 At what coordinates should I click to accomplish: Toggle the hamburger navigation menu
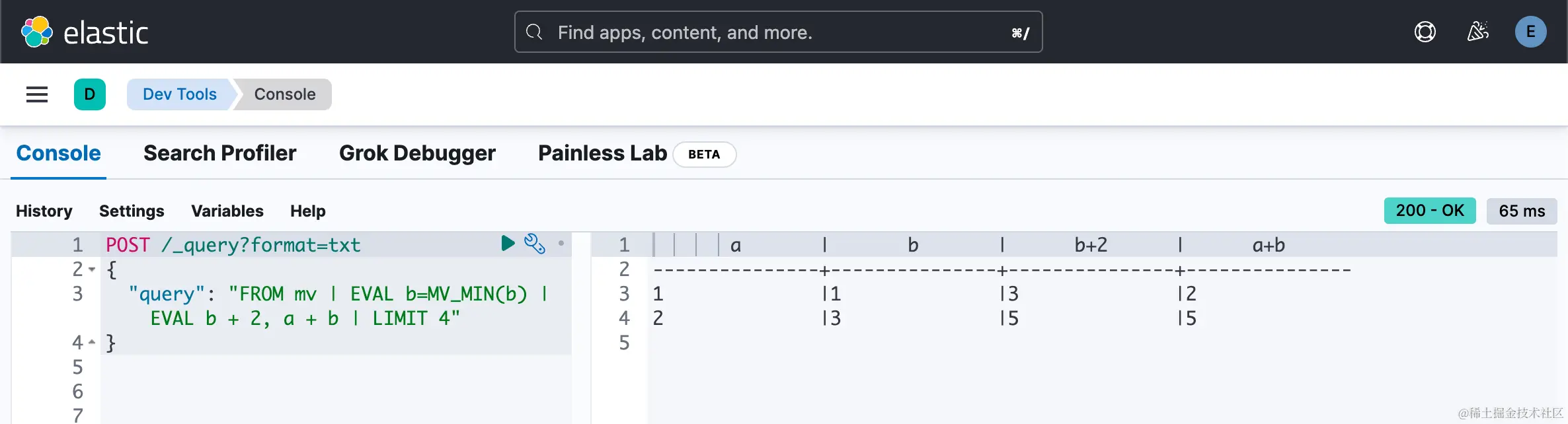pyautogui.click(x=37, y=94)
